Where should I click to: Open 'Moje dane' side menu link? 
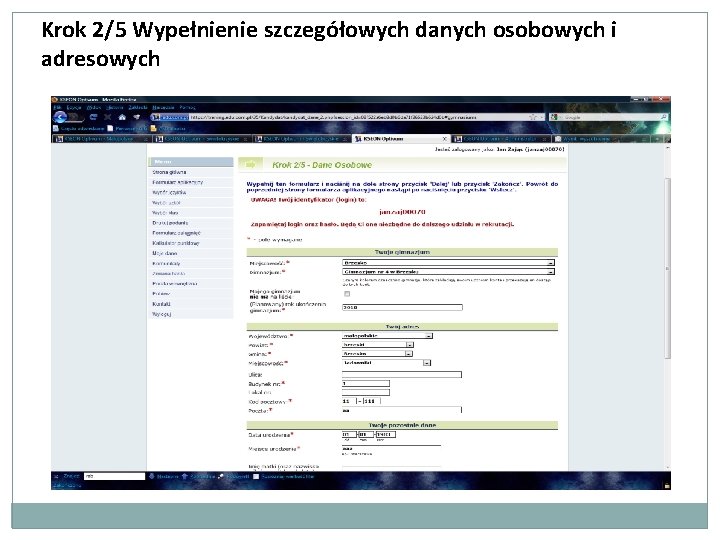(x=164, y=253)
